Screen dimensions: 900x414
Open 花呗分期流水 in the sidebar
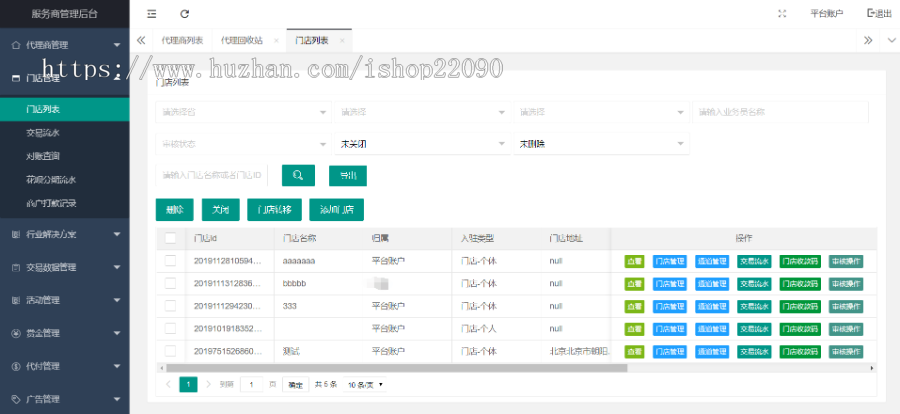(65, 180)
